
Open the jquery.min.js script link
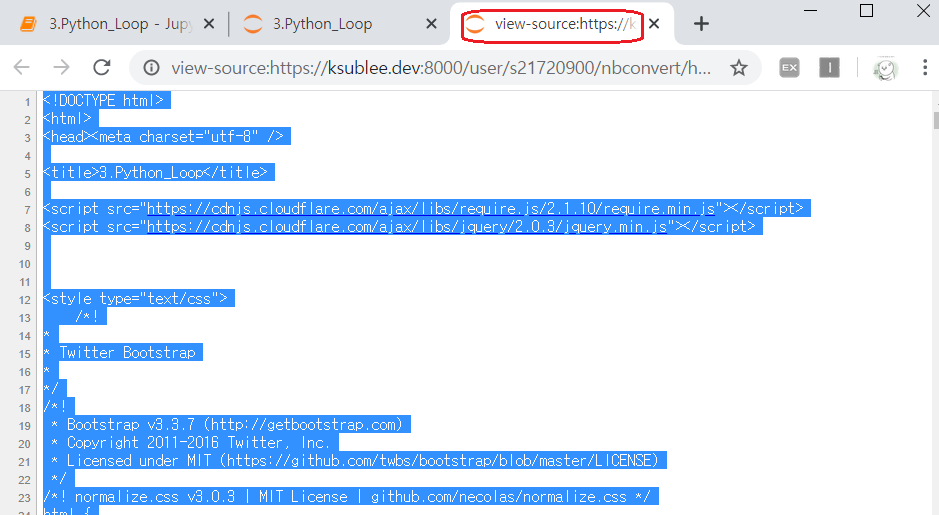click(407, 226)
